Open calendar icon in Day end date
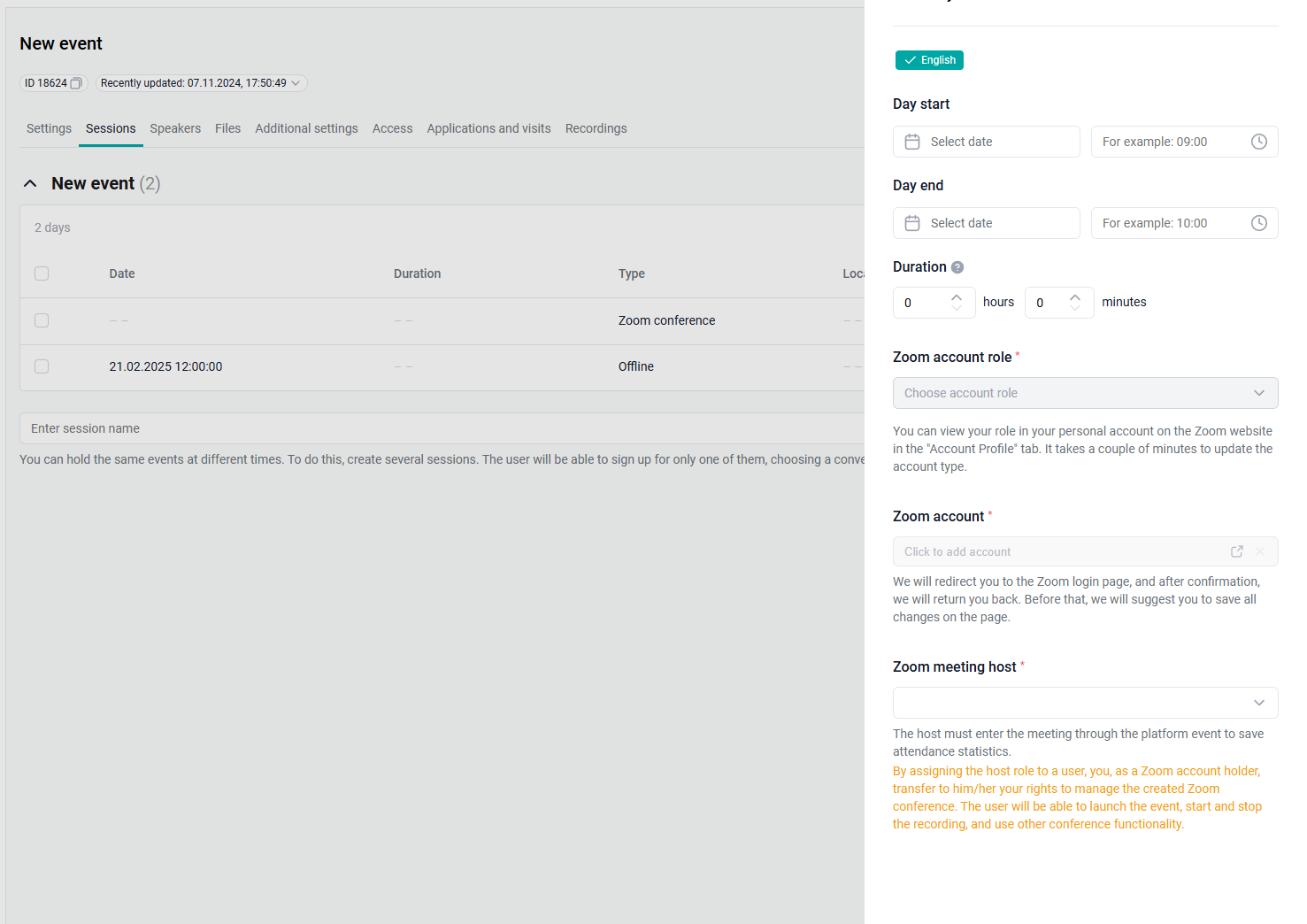The image size is (1307, 924). pos(912,223)
